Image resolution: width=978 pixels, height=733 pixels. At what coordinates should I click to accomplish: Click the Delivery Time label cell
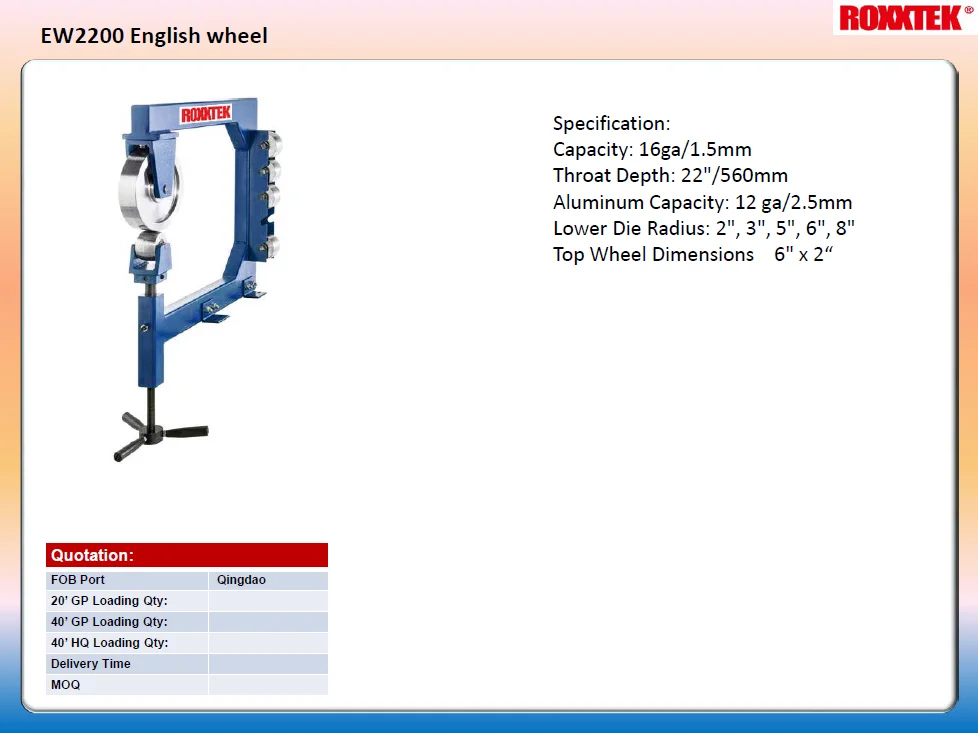127,664
